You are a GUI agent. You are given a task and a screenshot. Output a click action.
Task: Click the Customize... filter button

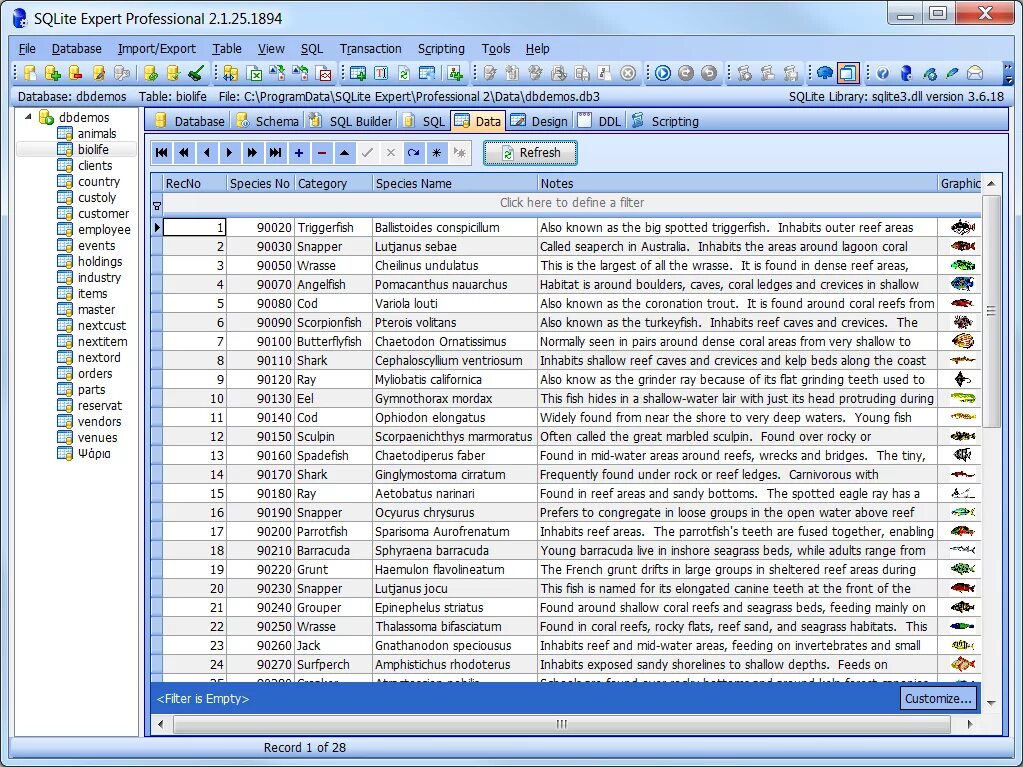click(x=938, y=699)
